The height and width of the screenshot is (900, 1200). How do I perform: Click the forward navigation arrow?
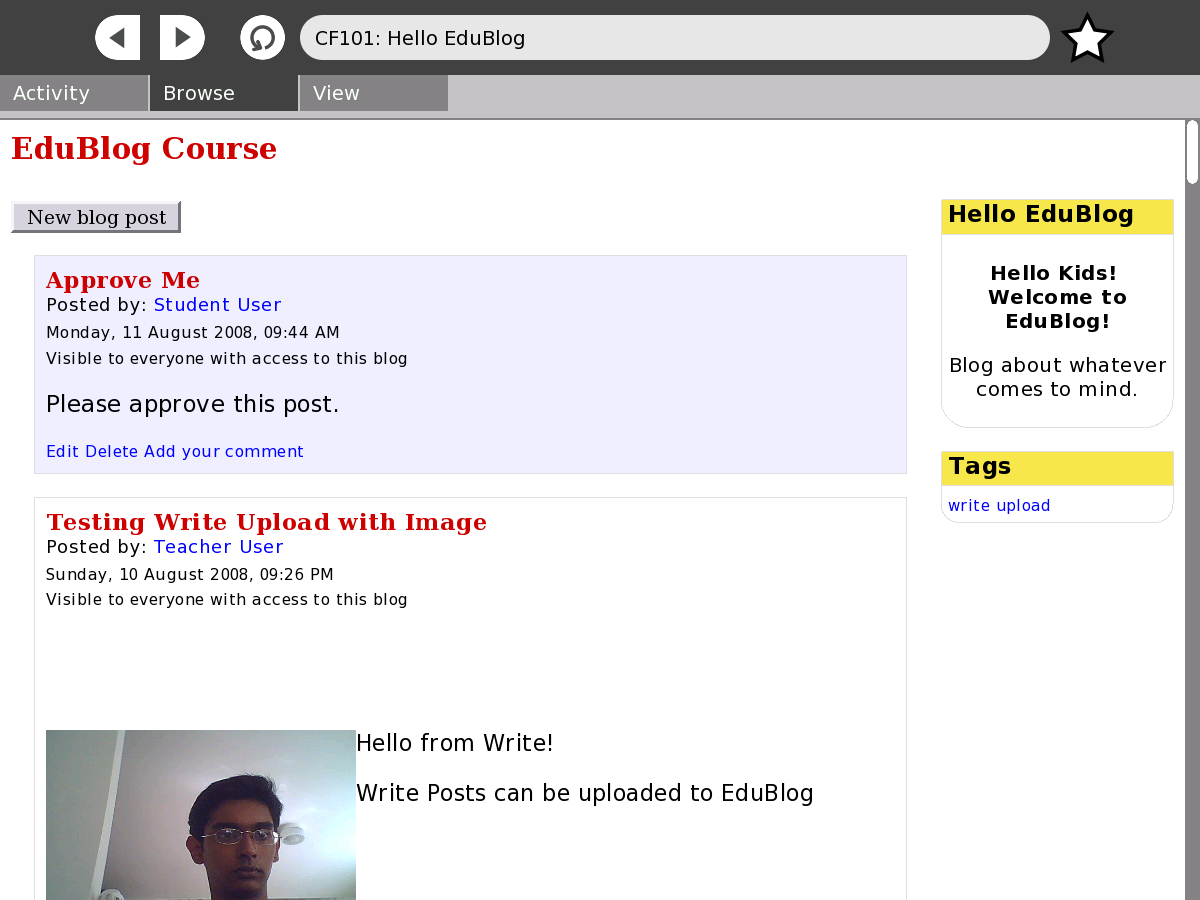[x=182, y=38]
